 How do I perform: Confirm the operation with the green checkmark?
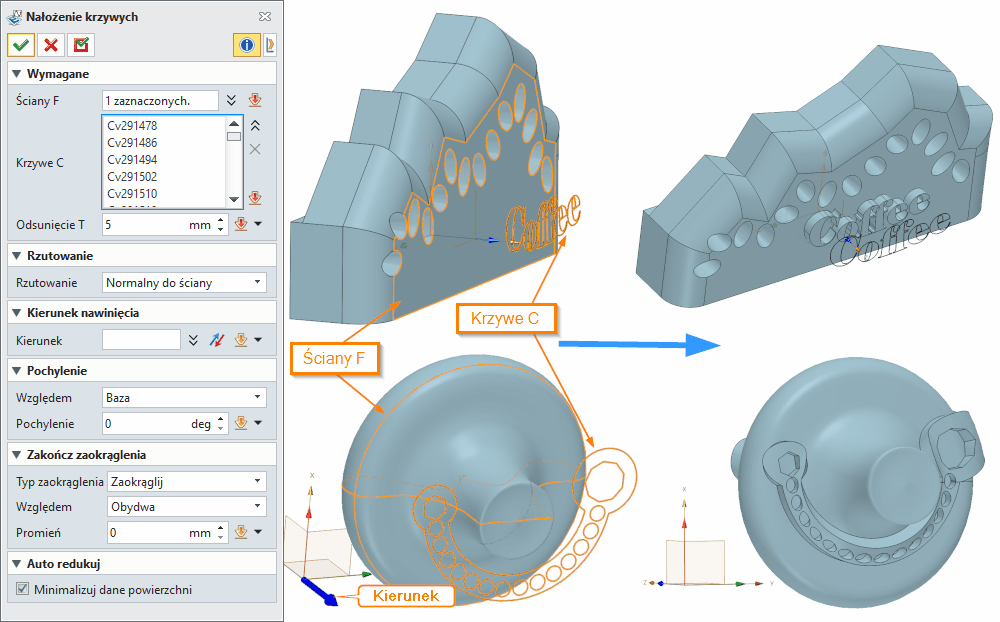tap(20, 45)
